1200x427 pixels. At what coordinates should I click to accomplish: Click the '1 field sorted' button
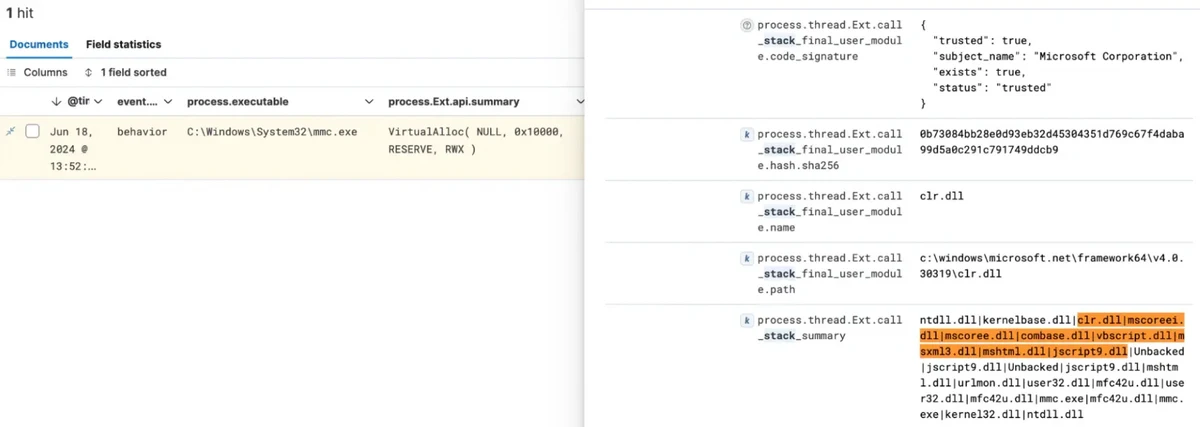126,73
